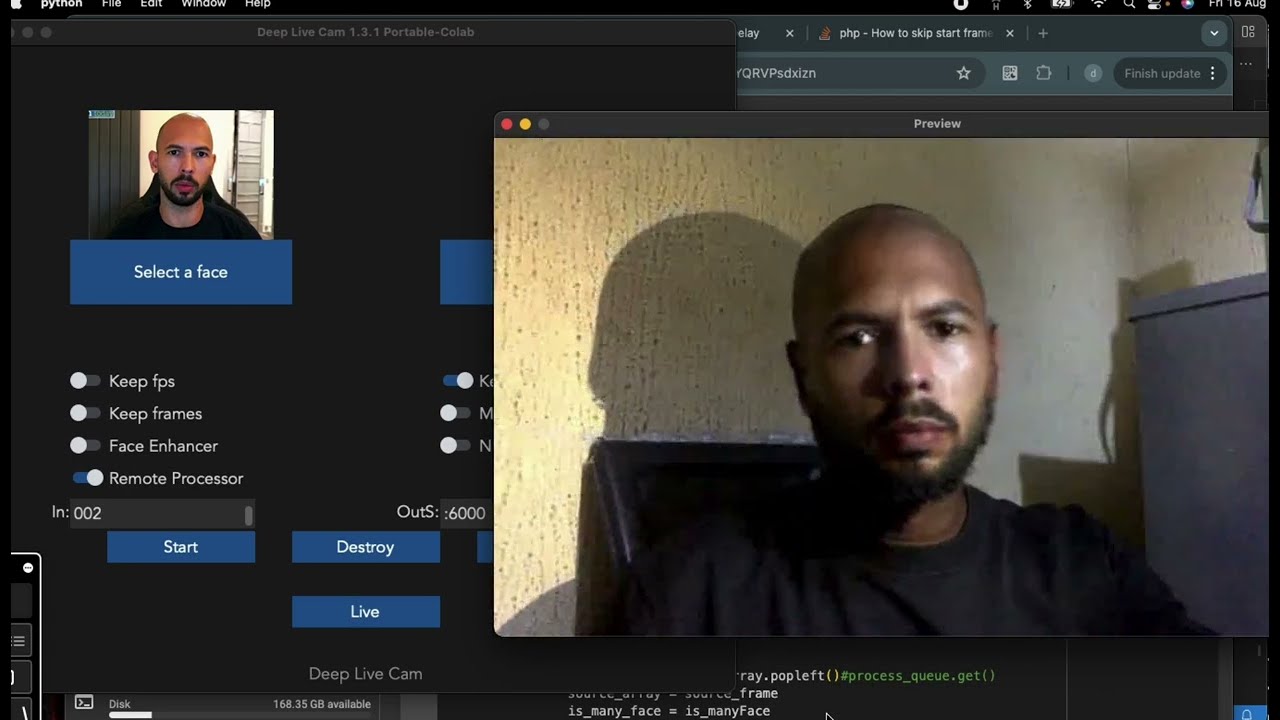Click the battery charging status icon
This screenshot has height=720, width=1280.
(x=1062, y=4)
